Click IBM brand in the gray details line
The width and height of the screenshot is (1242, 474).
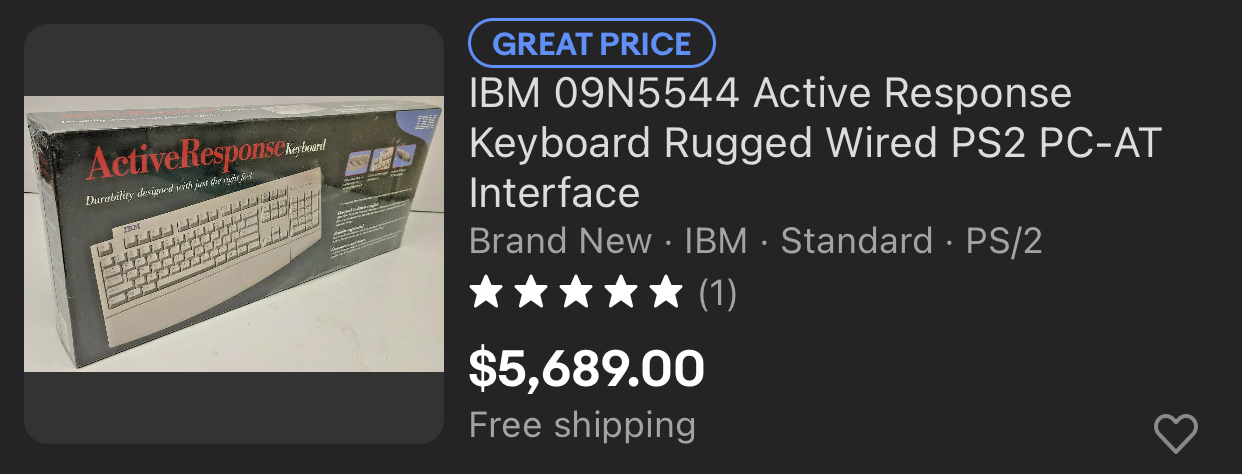coord(716,241)
